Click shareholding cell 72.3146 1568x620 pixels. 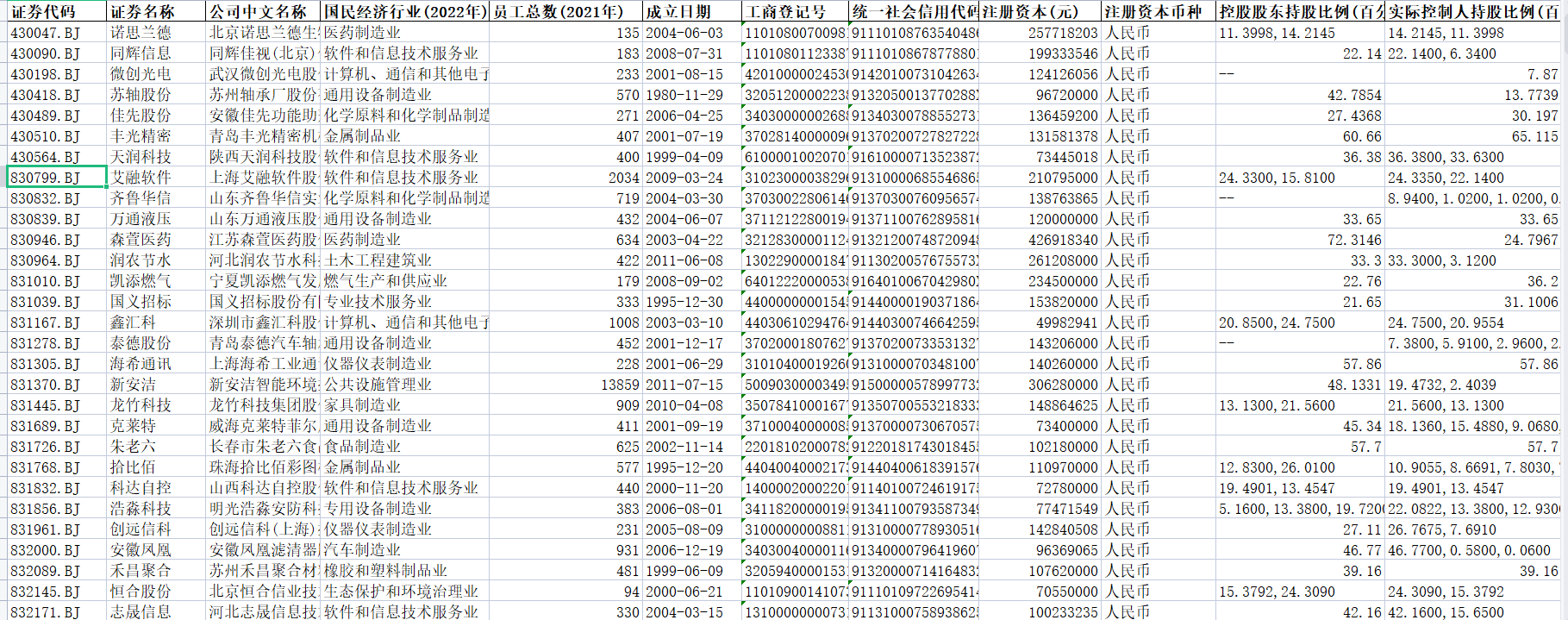(1299, 240)
